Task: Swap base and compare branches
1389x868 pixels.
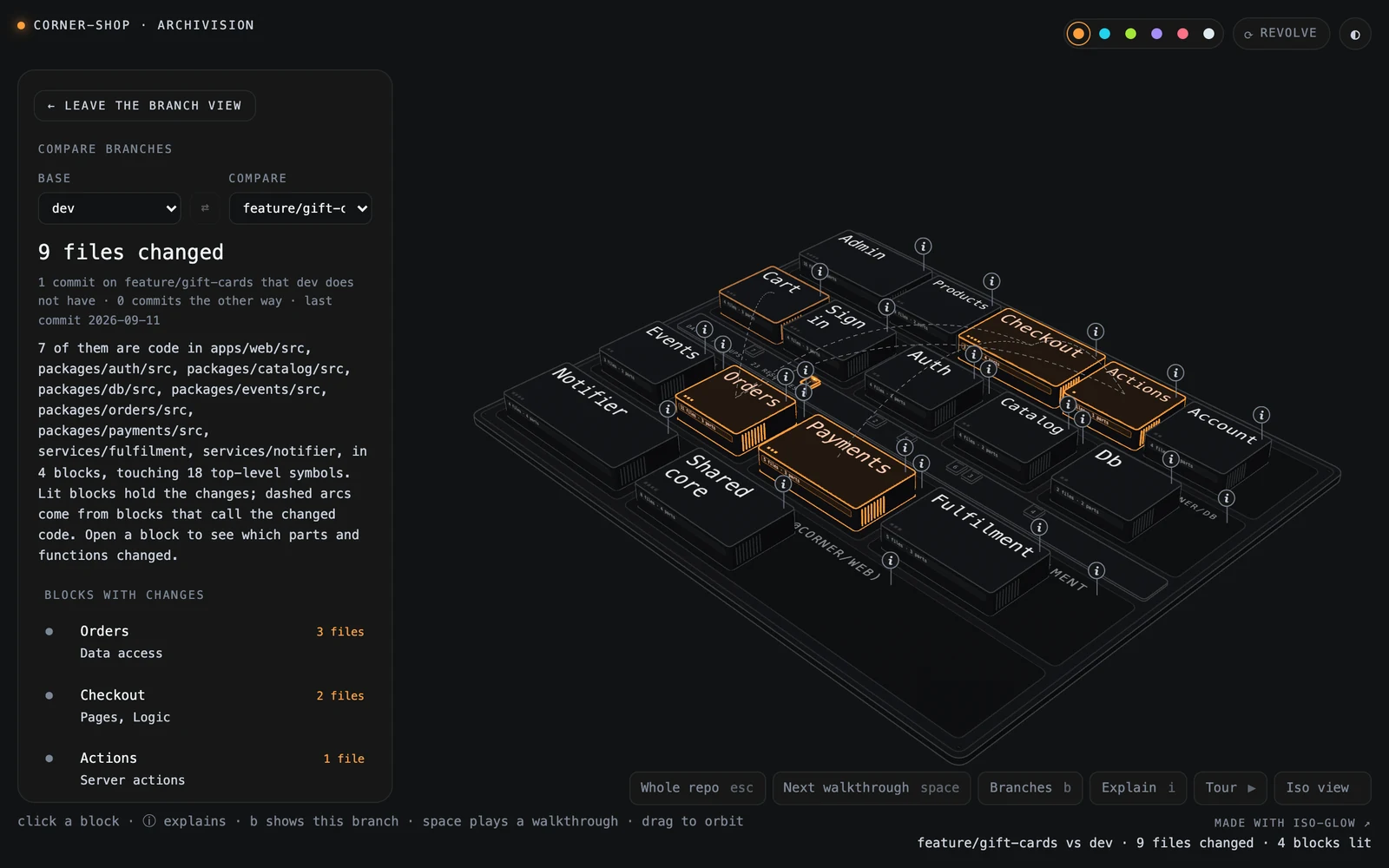Action: (x=205, y=208)
